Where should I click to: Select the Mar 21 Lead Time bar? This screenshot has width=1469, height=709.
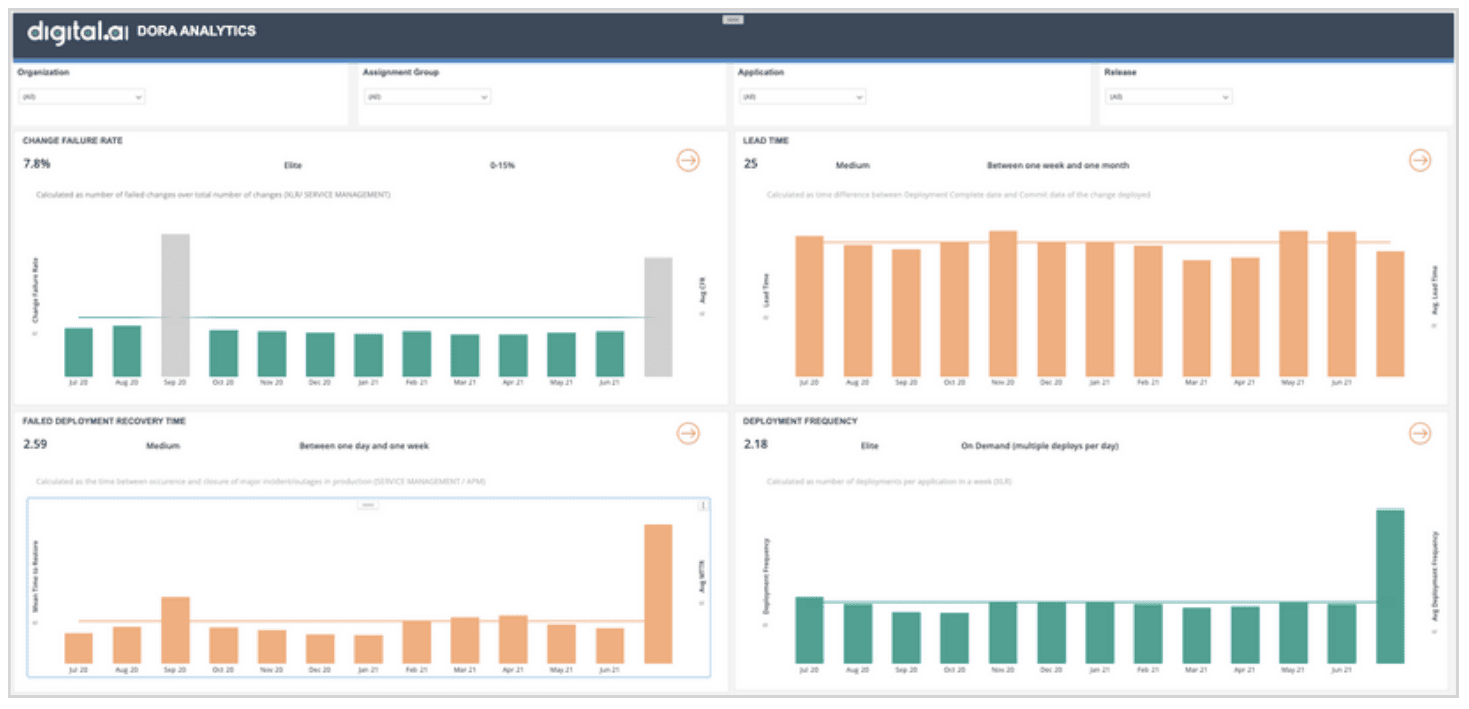coord(1197,318)
